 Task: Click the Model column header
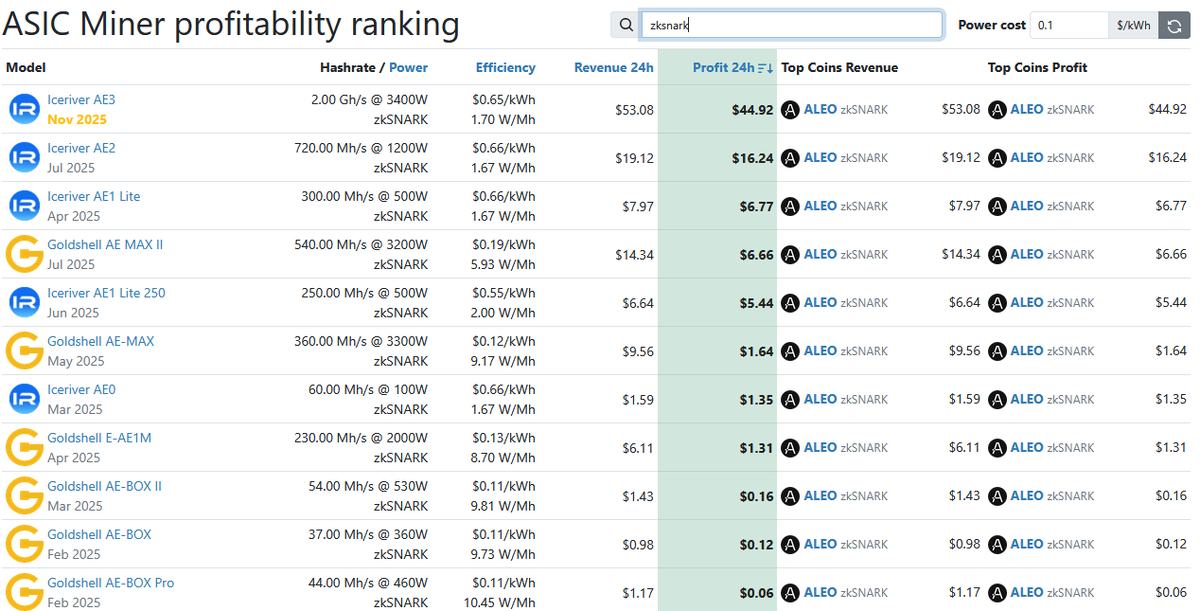point(26,68)
